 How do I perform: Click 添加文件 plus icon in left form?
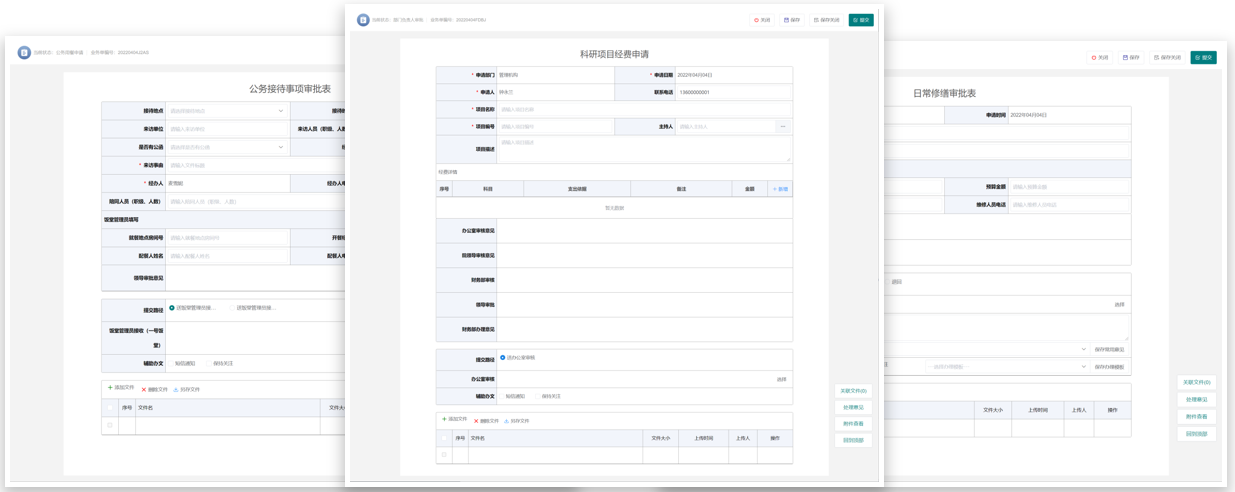(x=110, y=388)
